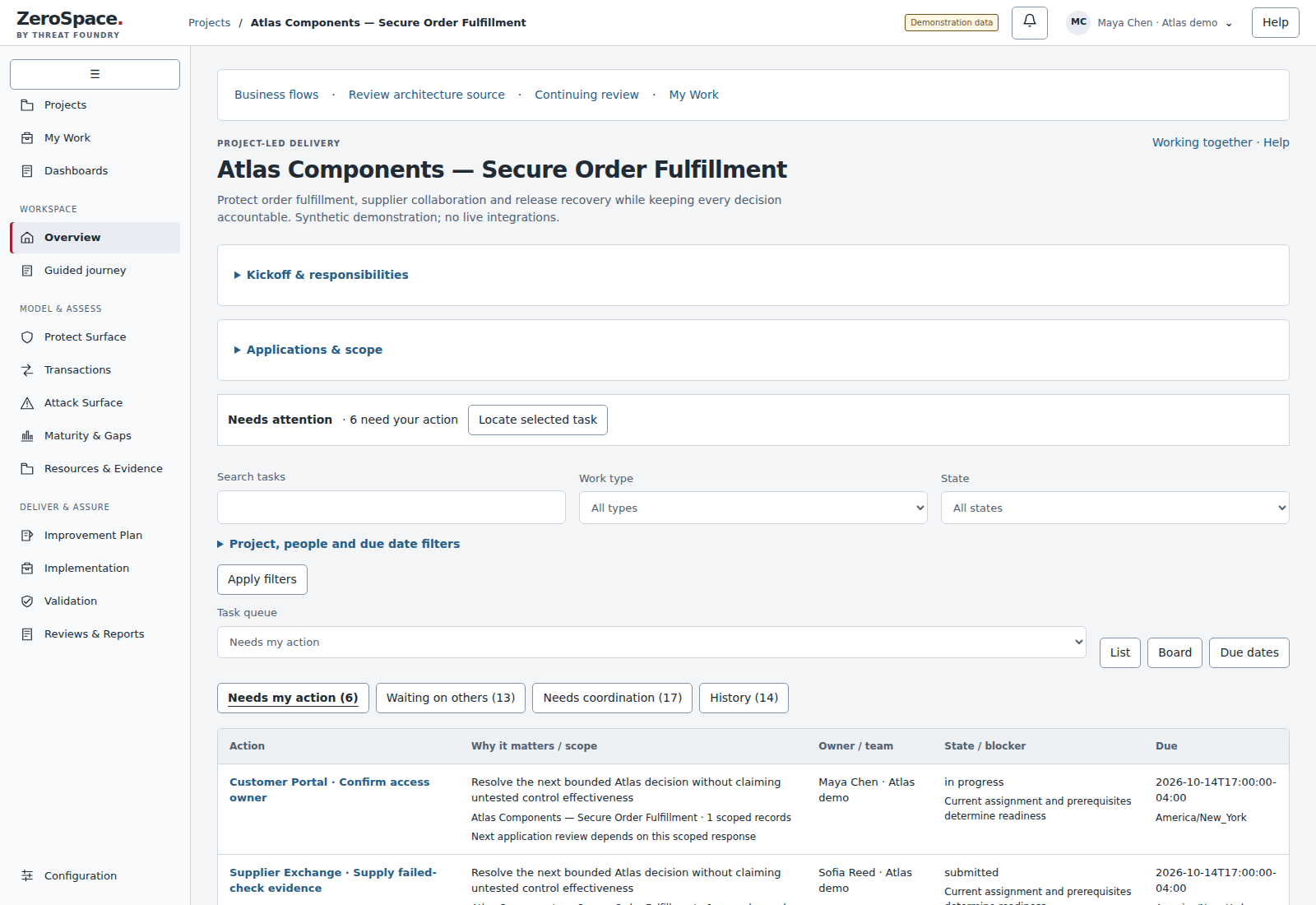
Task: Switch to Due dates view
Action: point(1249,652)
